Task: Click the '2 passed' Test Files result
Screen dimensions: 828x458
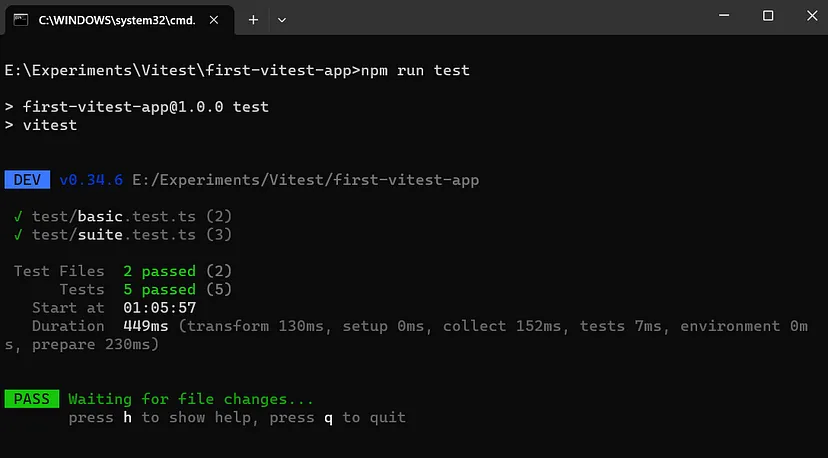Action: tap(159, 271)
